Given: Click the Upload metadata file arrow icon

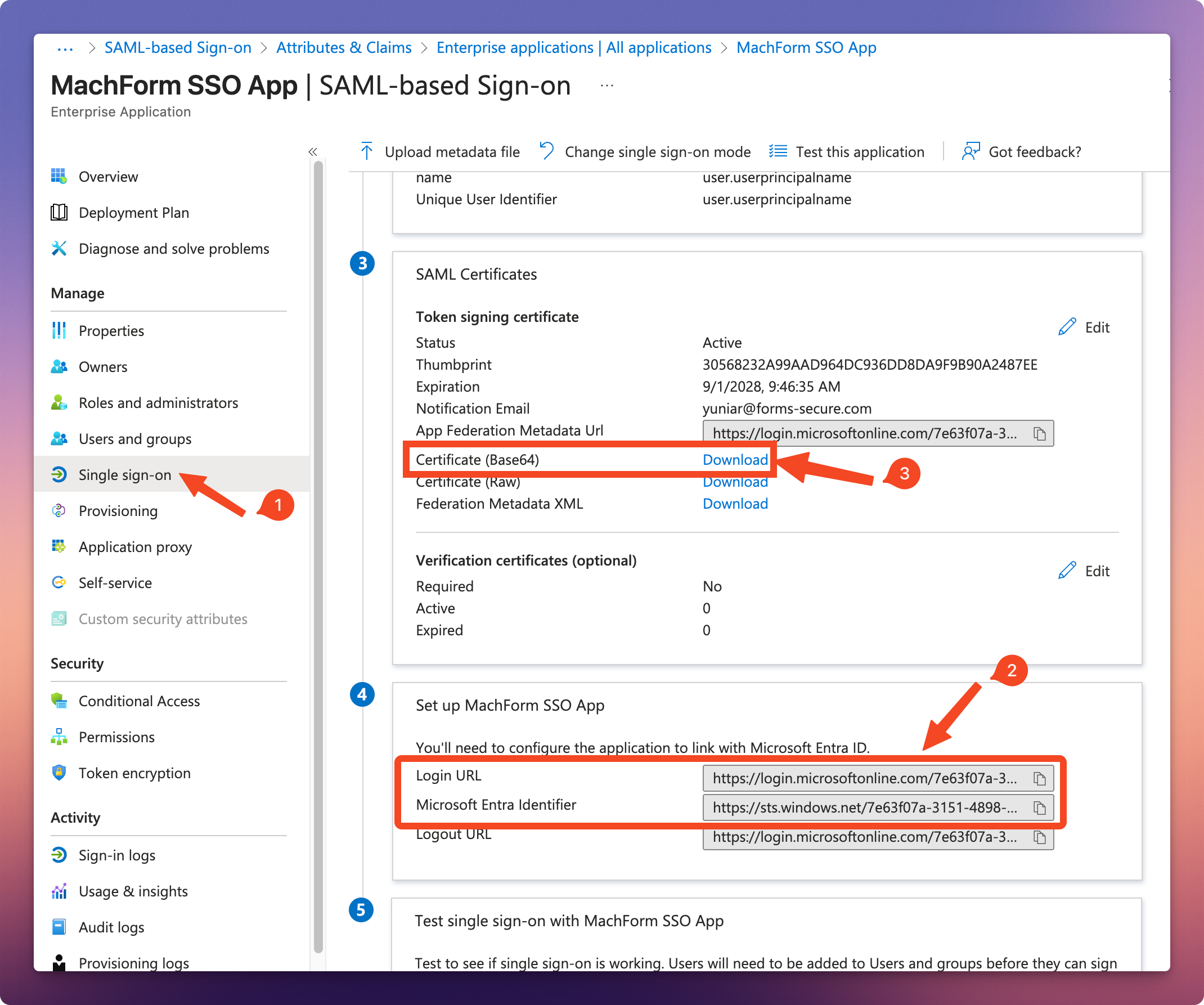Looking at the screenshot, I should 367,152.
